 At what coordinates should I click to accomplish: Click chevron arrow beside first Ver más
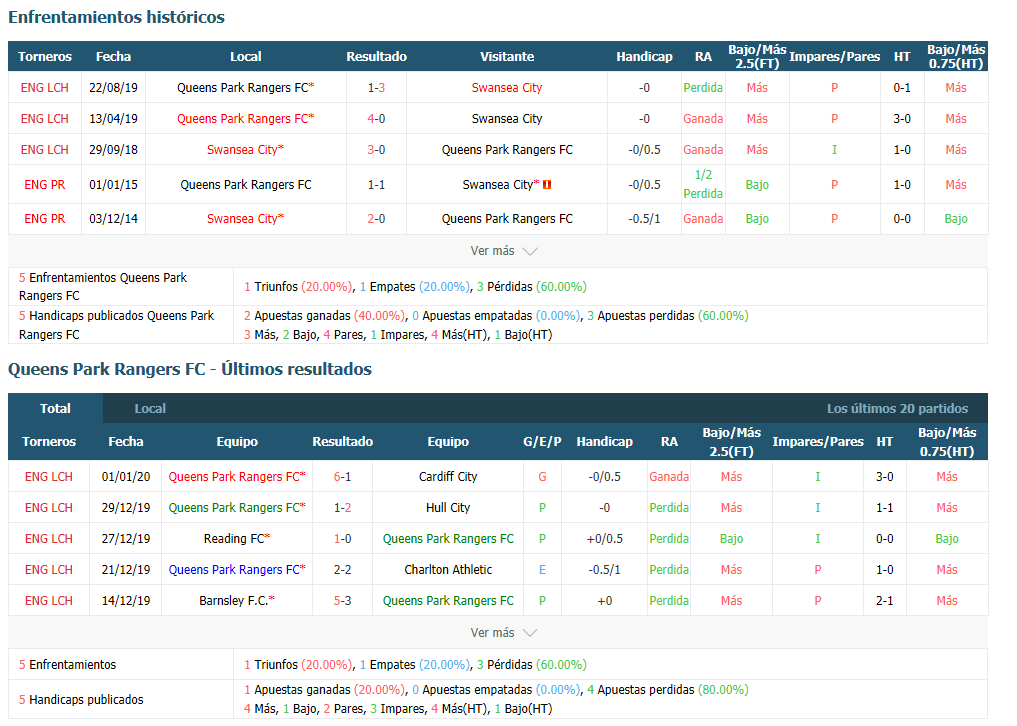tap(530, 252)
